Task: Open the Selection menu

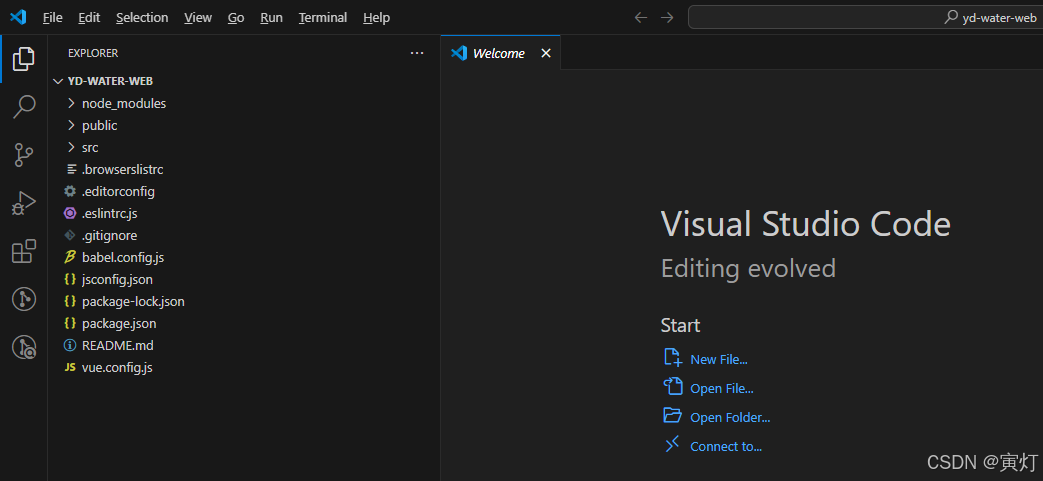Action: pyautogui.click(x=142, y=18)
